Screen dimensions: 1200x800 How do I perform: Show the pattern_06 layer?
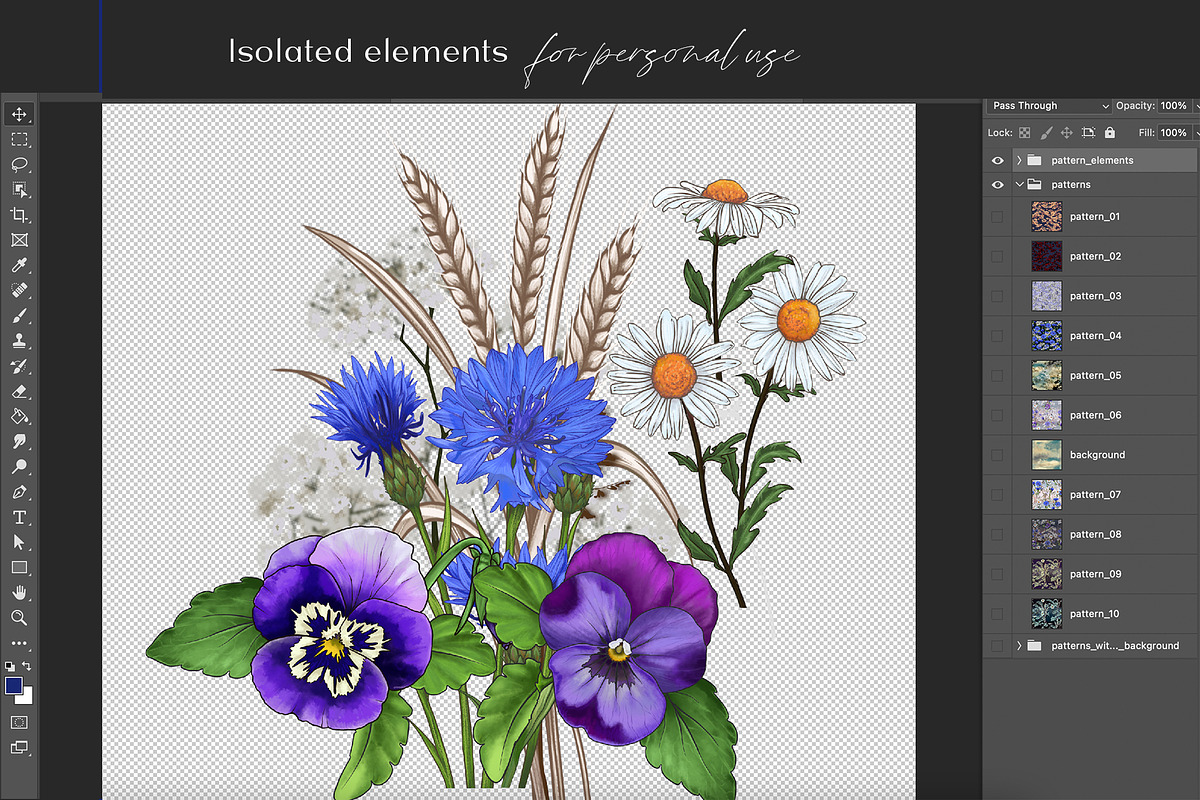pyautogui.click(x=997, y=415)
